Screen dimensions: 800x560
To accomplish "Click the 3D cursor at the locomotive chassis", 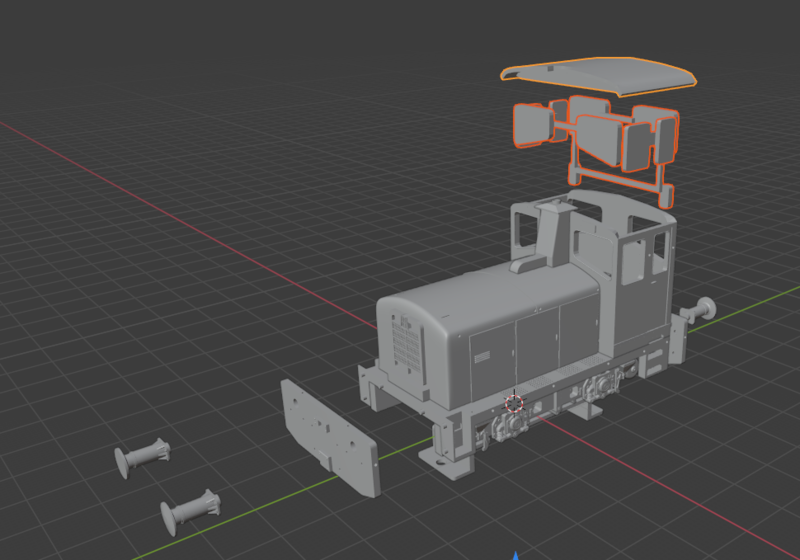I will (514, 403).
